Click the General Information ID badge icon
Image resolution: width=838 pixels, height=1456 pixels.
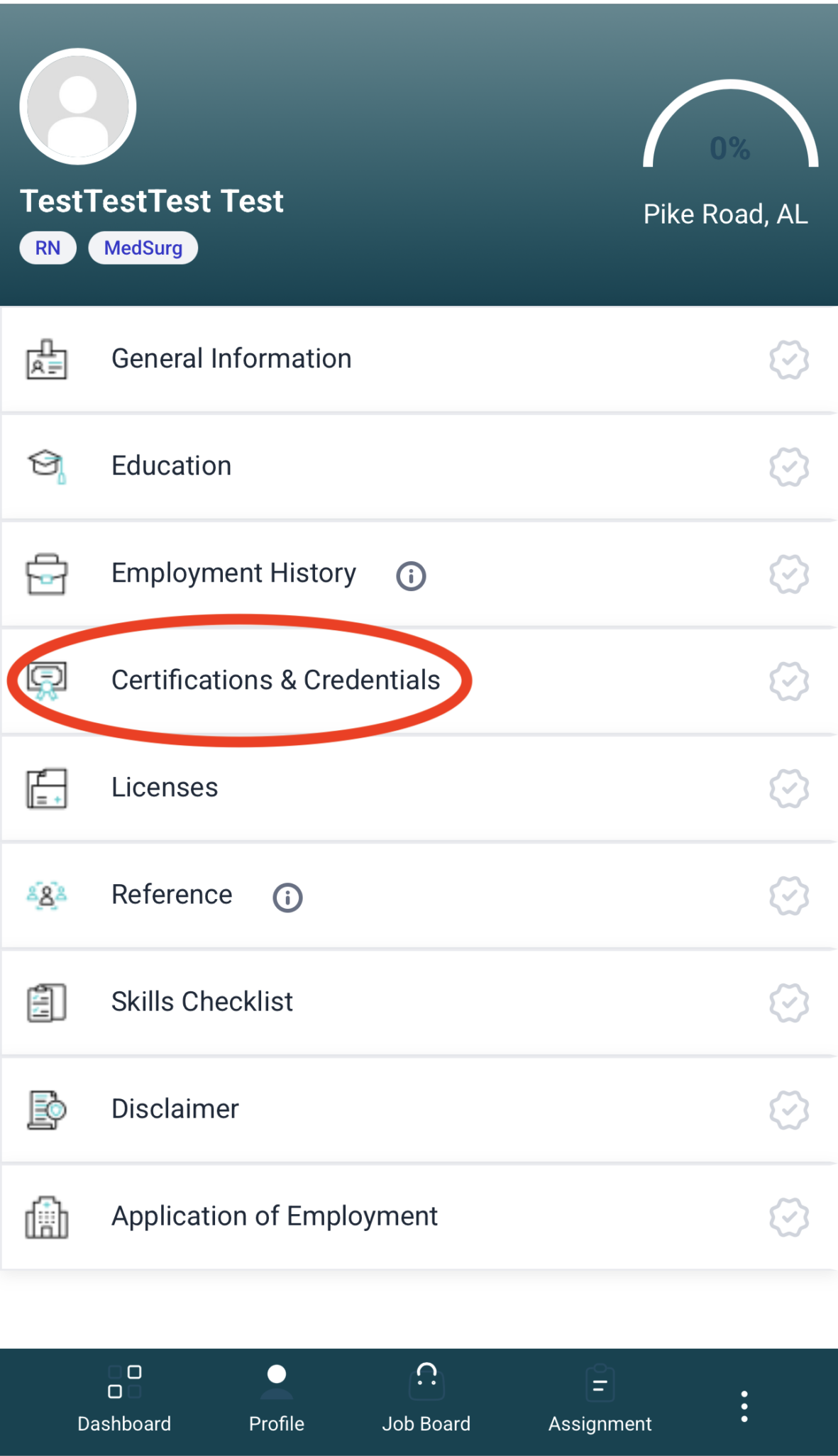pos(47,360)
